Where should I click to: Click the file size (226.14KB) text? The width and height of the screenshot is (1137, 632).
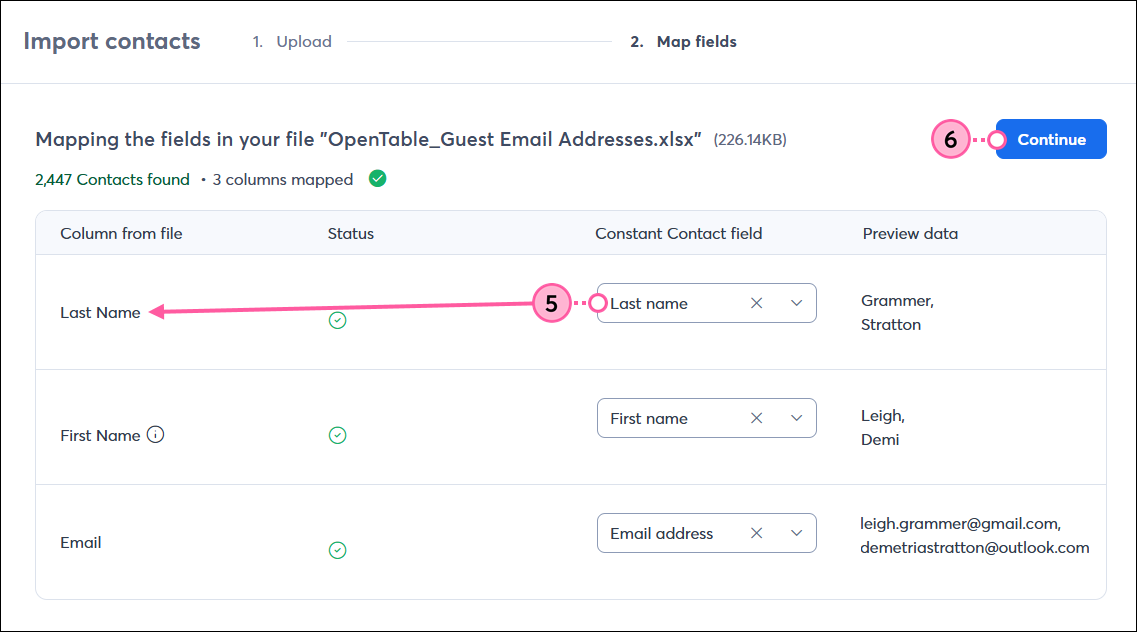pyautogui.click(x=750, y=140)
